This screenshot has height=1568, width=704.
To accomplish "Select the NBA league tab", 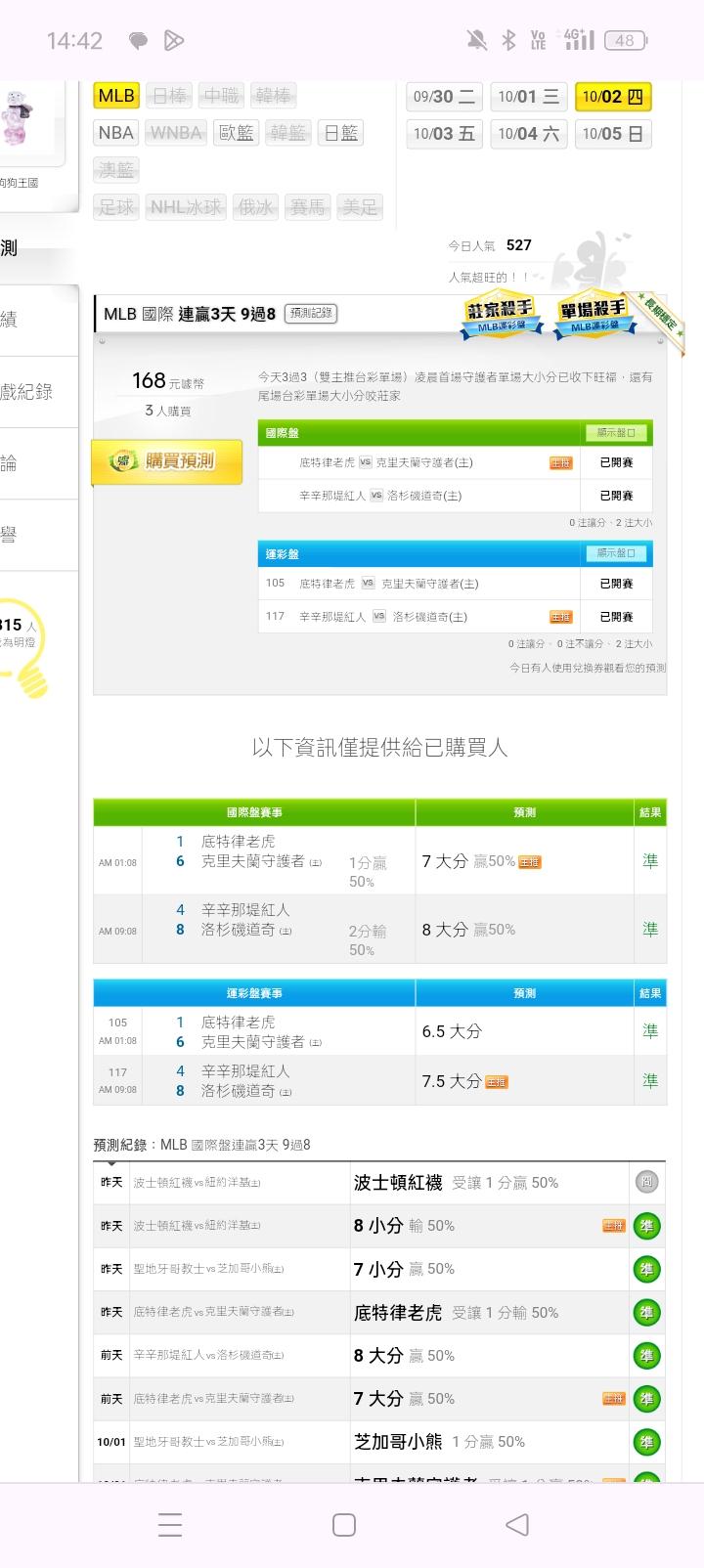I will tap(116, 133).
